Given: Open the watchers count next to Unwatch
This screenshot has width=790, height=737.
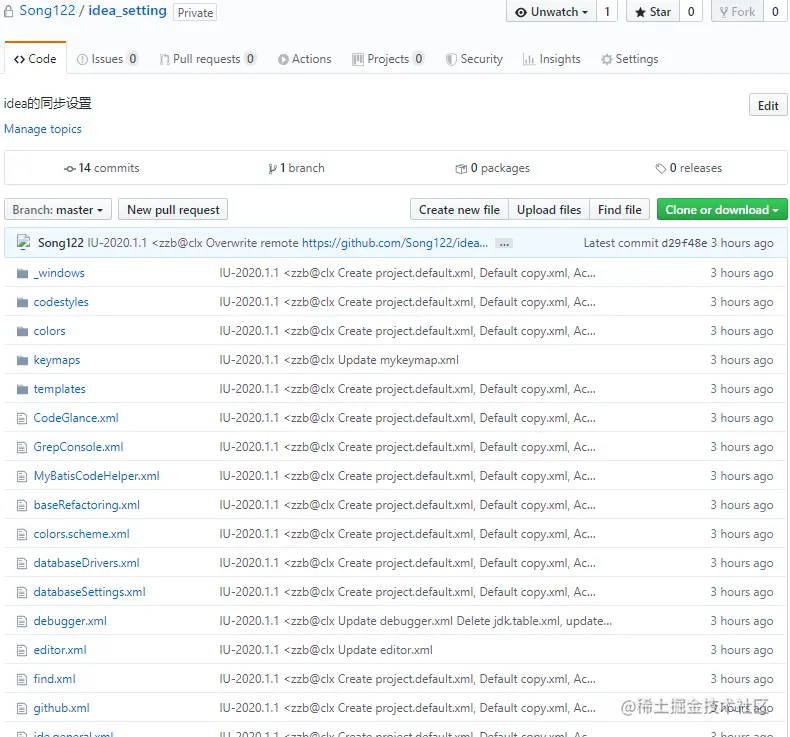Looking at the screenshot, I should tap(607, 12).
